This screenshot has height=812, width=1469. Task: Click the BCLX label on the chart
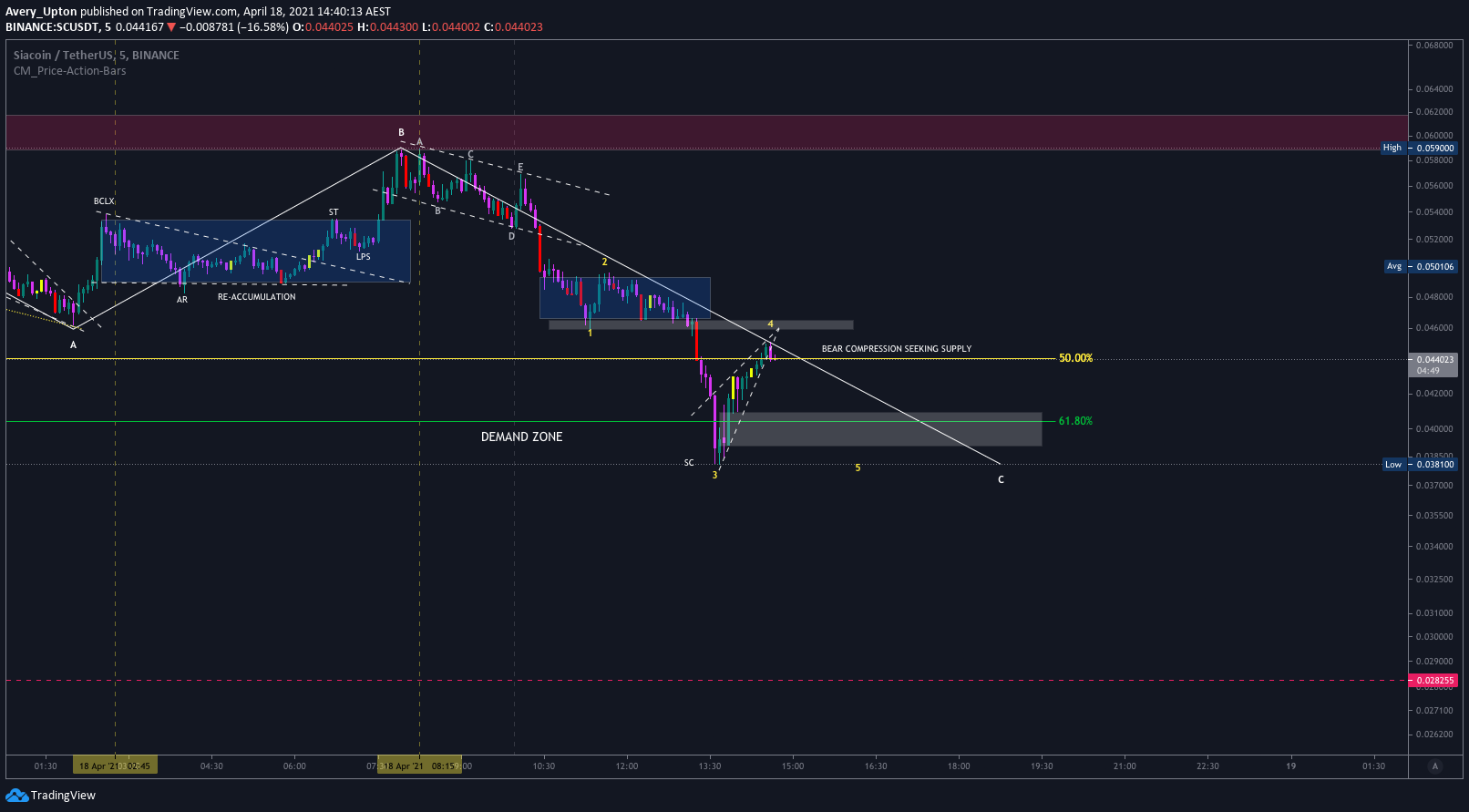click(x=104, y=201)
